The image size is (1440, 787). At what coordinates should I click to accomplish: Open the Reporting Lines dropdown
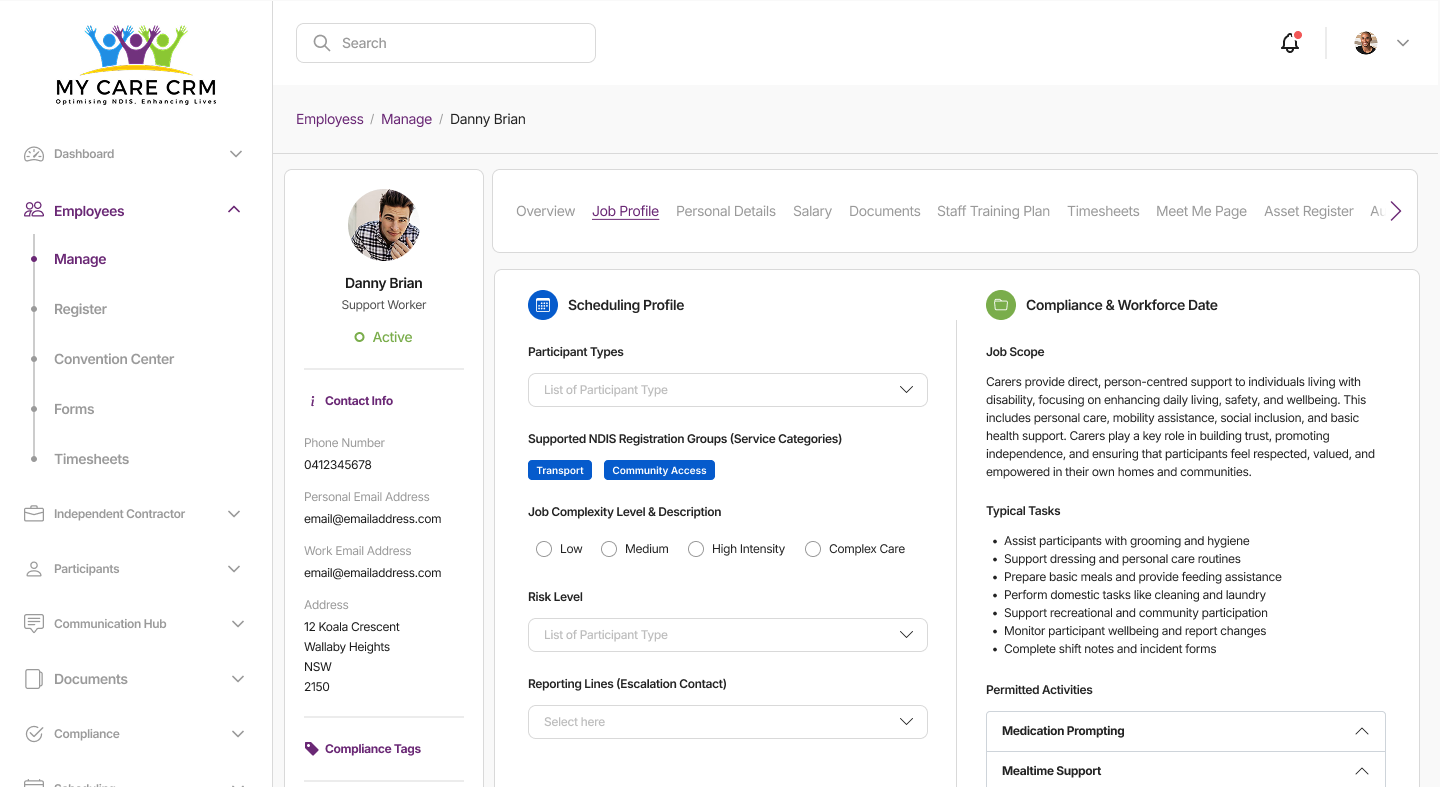(728, 722)
